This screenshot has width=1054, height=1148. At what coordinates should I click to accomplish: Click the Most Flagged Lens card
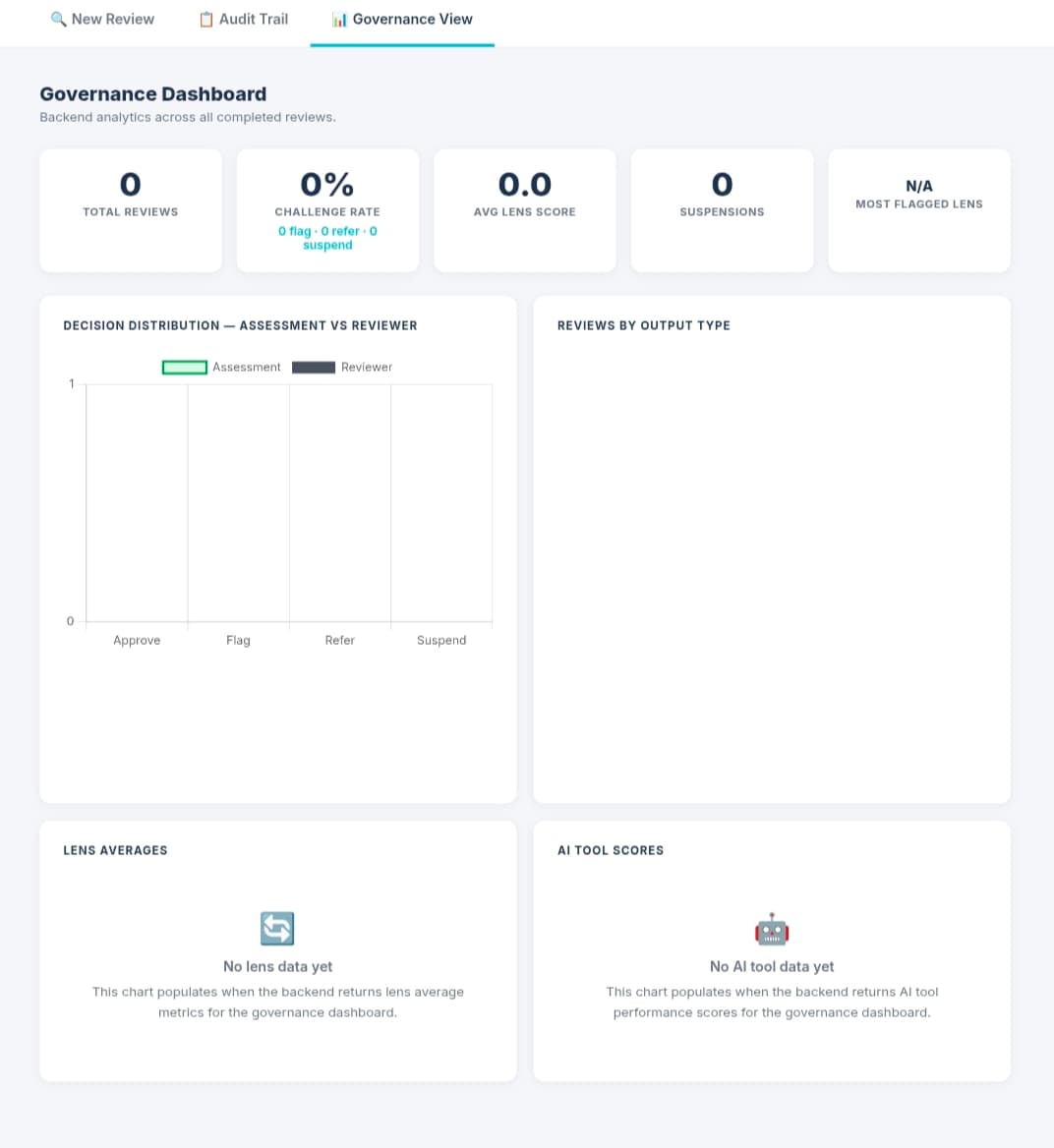pos(919,211)
